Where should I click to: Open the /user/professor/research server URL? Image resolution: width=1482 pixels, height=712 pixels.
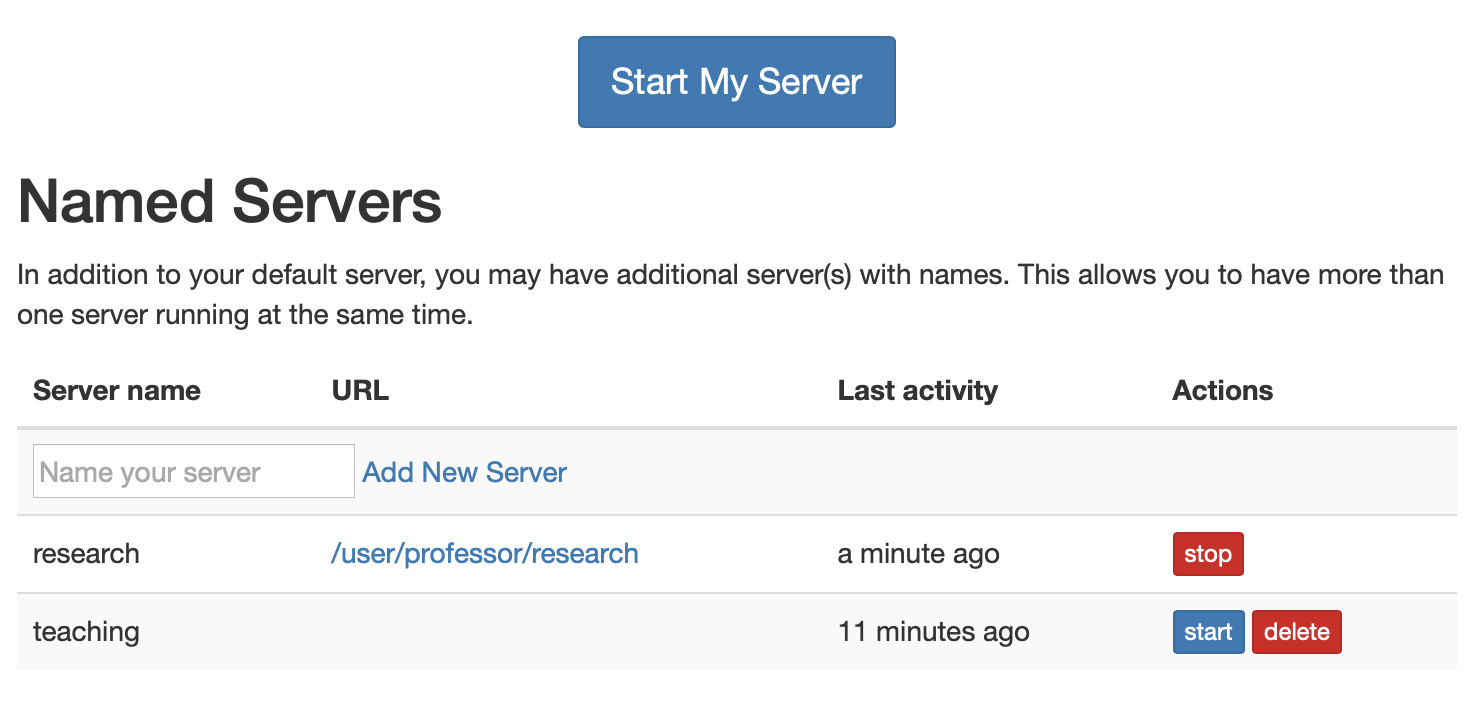[x=486, y=553]
